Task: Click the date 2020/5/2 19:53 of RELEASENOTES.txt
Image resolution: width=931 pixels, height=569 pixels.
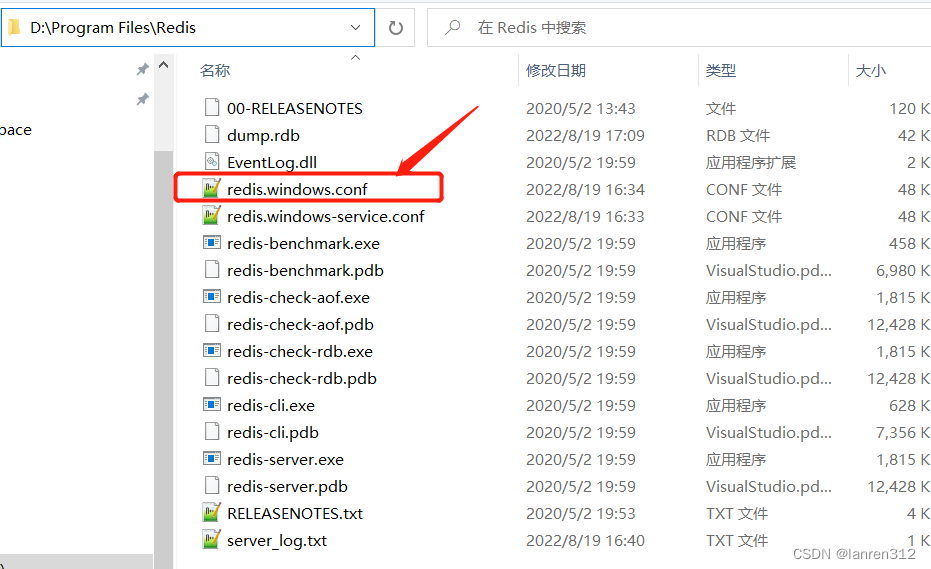Action: coord(580,514)
